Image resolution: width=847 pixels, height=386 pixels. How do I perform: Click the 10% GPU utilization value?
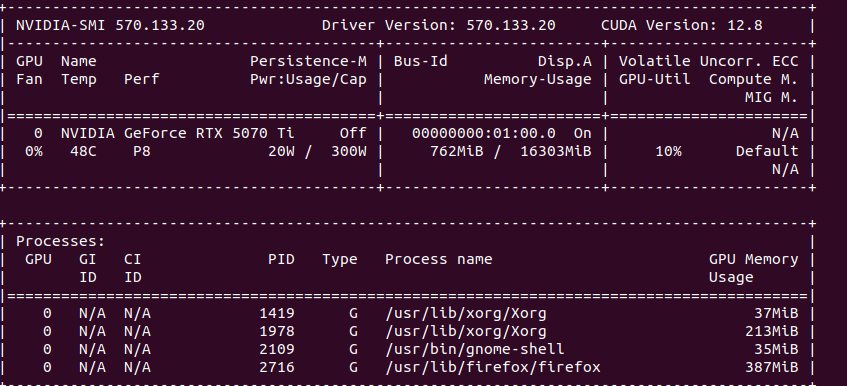pyautogui.click(x=668, y=152)
